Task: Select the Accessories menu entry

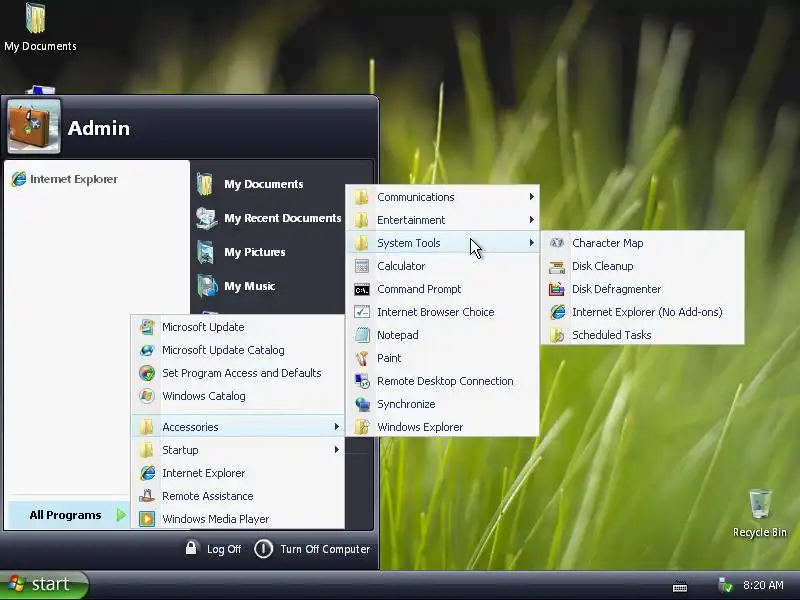Action: [238, 427]
